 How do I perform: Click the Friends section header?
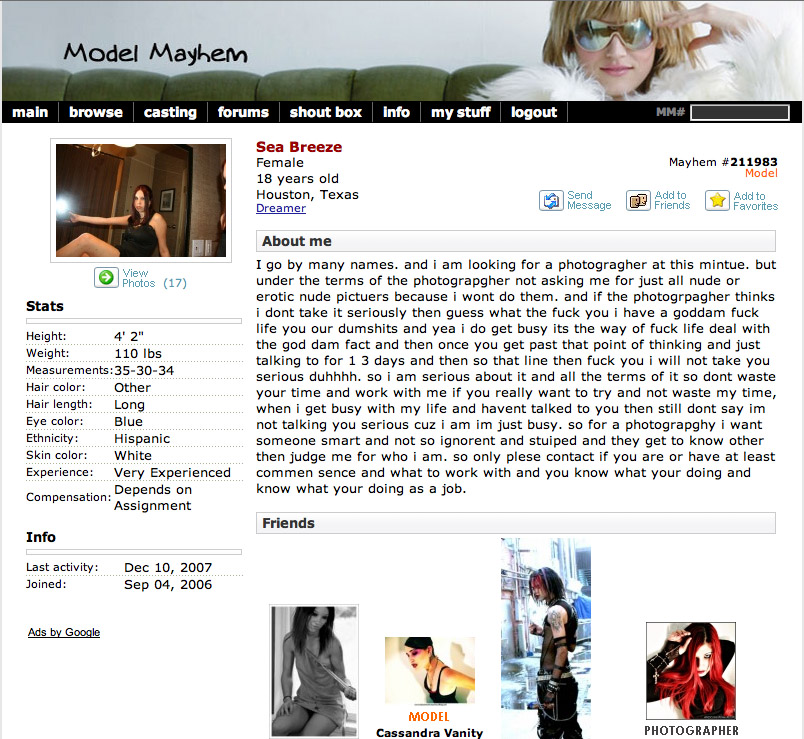[516, 523]
